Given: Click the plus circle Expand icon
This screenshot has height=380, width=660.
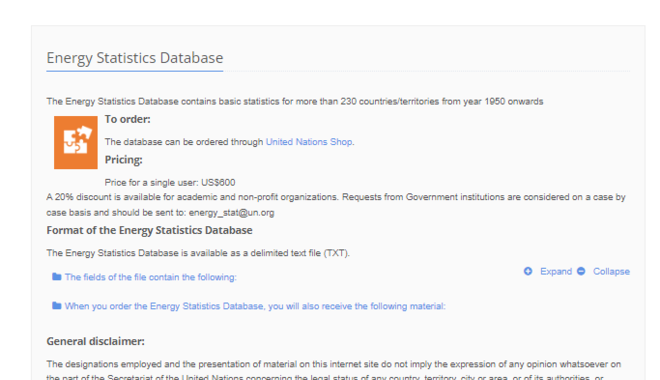Looking at the screenshot, I should coord(528,271).
